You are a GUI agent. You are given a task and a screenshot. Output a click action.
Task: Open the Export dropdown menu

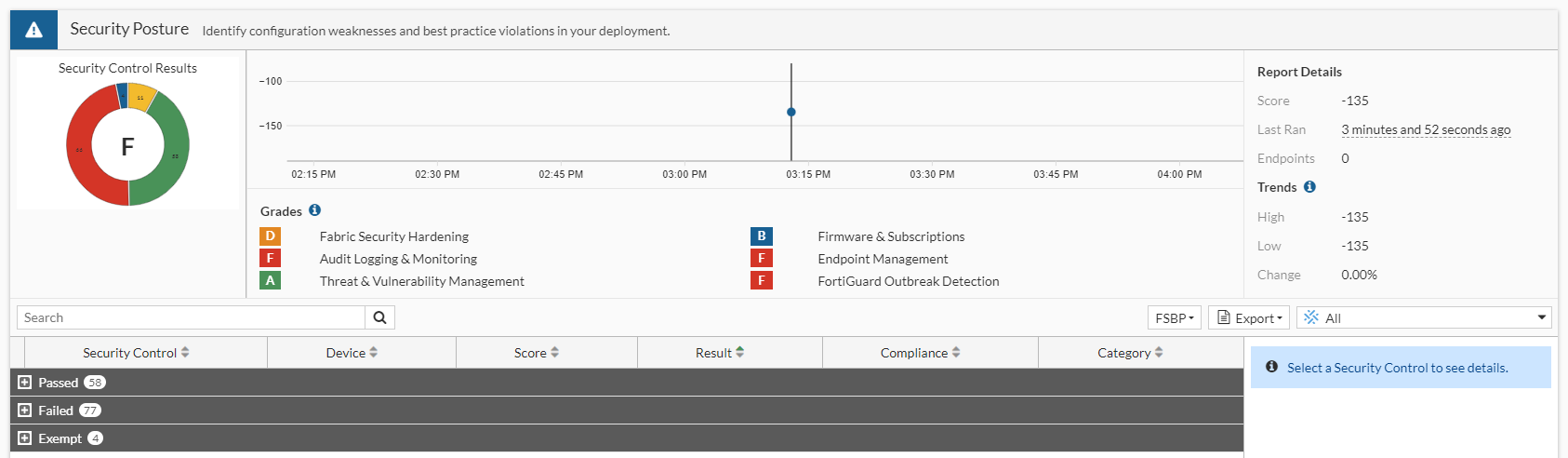coord(1249,318)
